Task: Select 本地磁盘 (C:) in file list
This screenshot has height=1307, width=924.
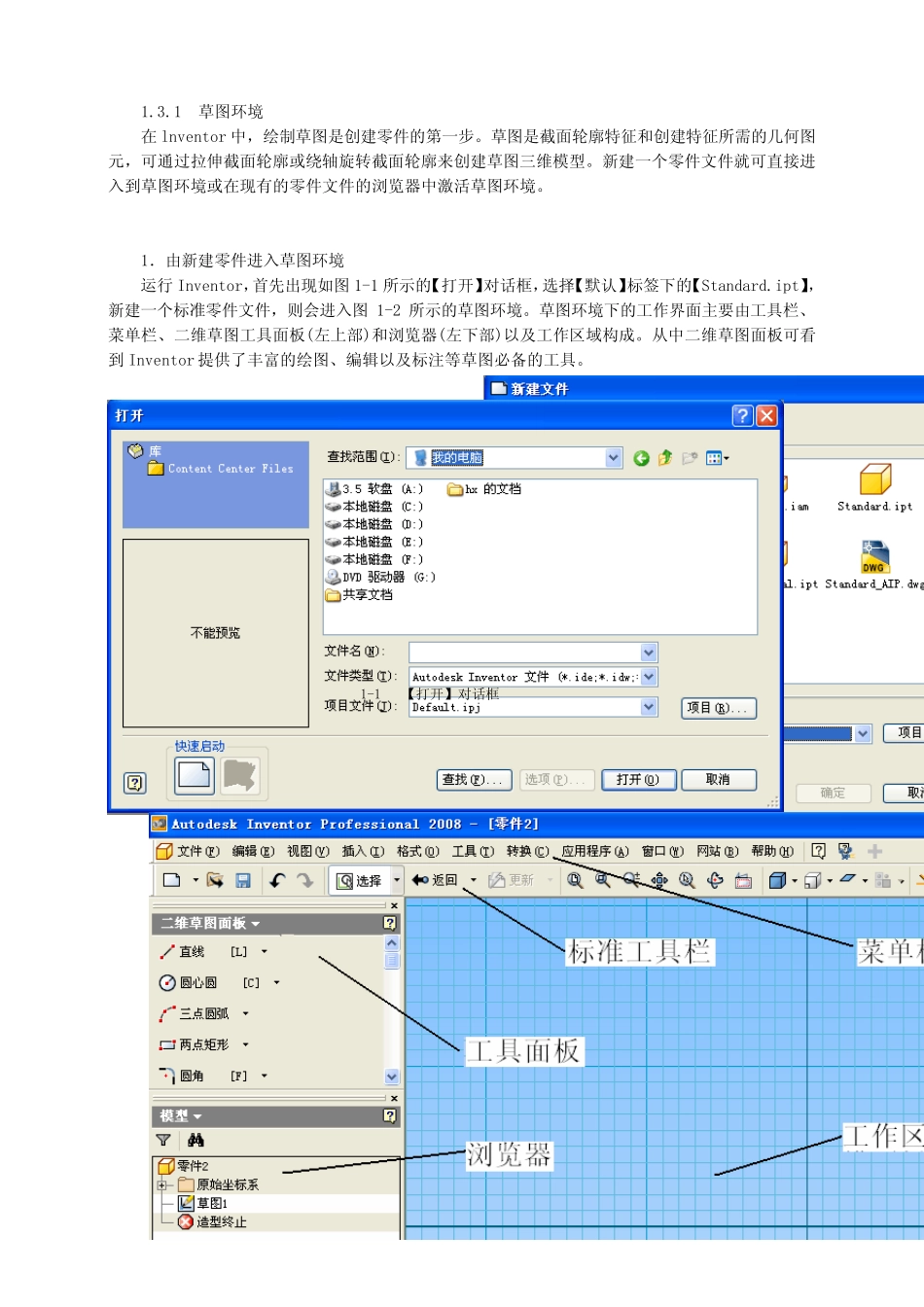Action: (x=375, y=507)
